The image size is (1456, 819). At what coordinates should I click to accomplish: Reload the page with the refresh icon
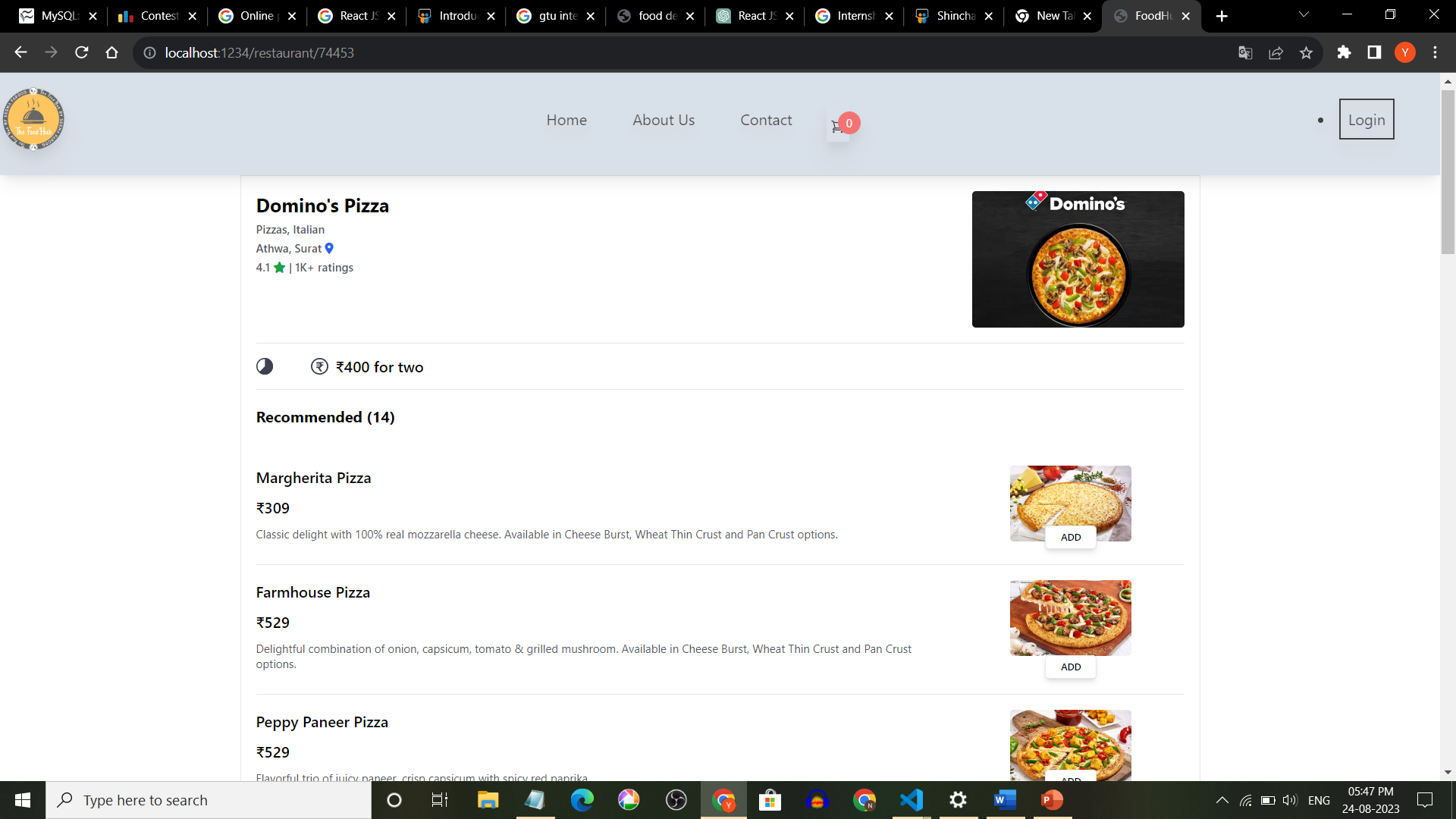click(81, 52)
